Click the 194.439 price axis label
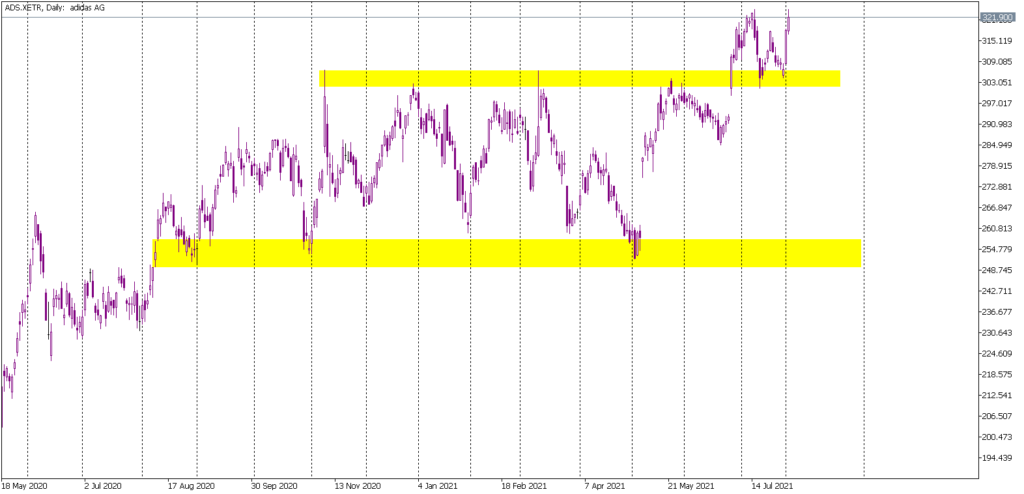This screenshot has width=1024, height=494. (x=997, y=458)
